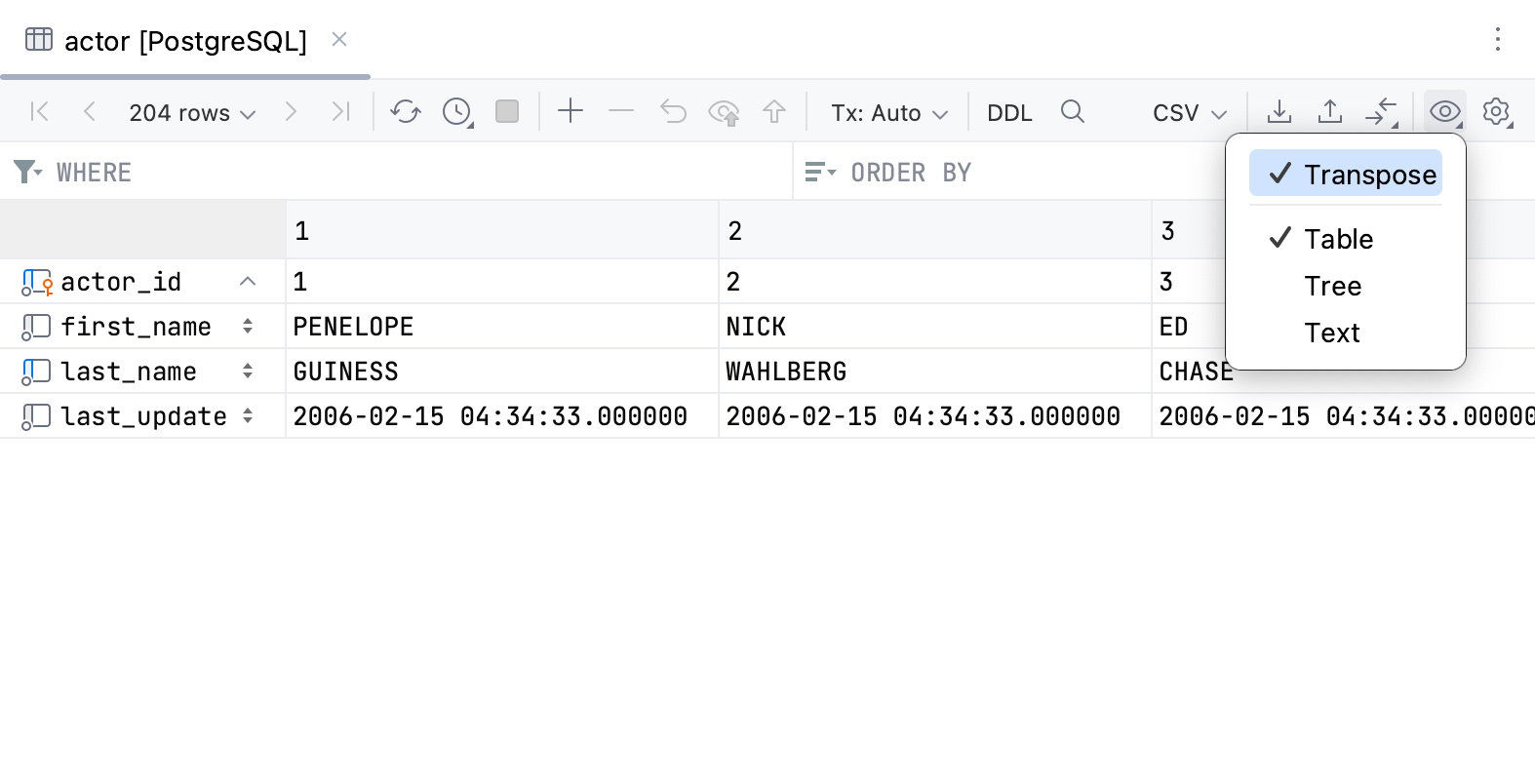
Task: Open the Tx: Auto transaction mode dropdown
Action: click(x=888, y=113)
